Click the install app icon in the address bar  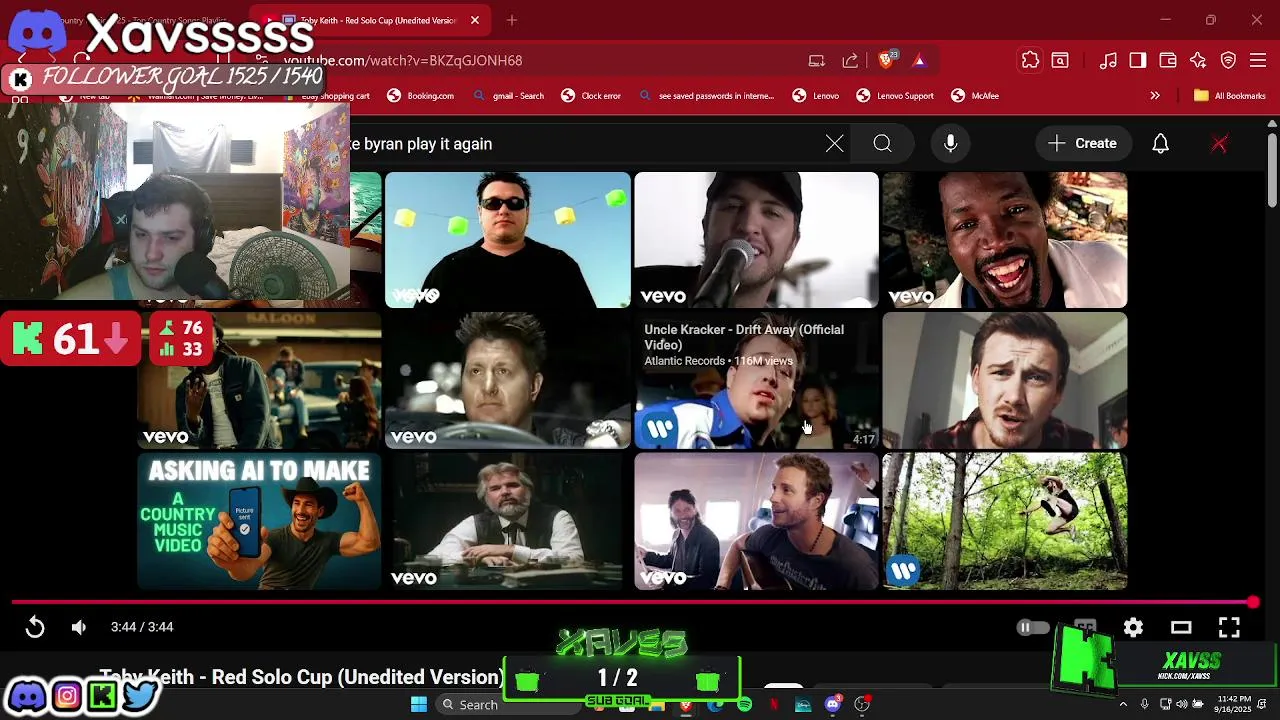click(x=817, y=60)
